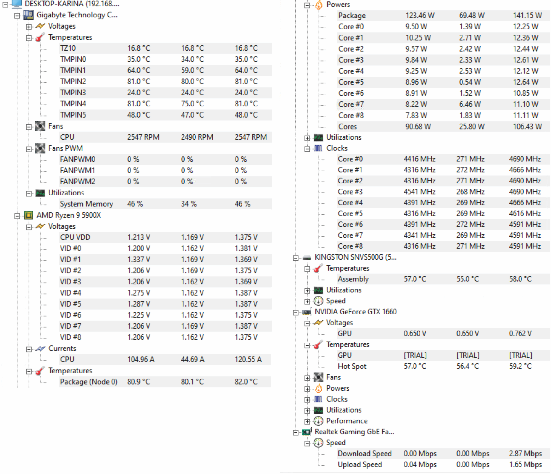Click the flame icon beside CPU Powers
The height and width of the screenshot is (474, 551).
coord(318,5)
